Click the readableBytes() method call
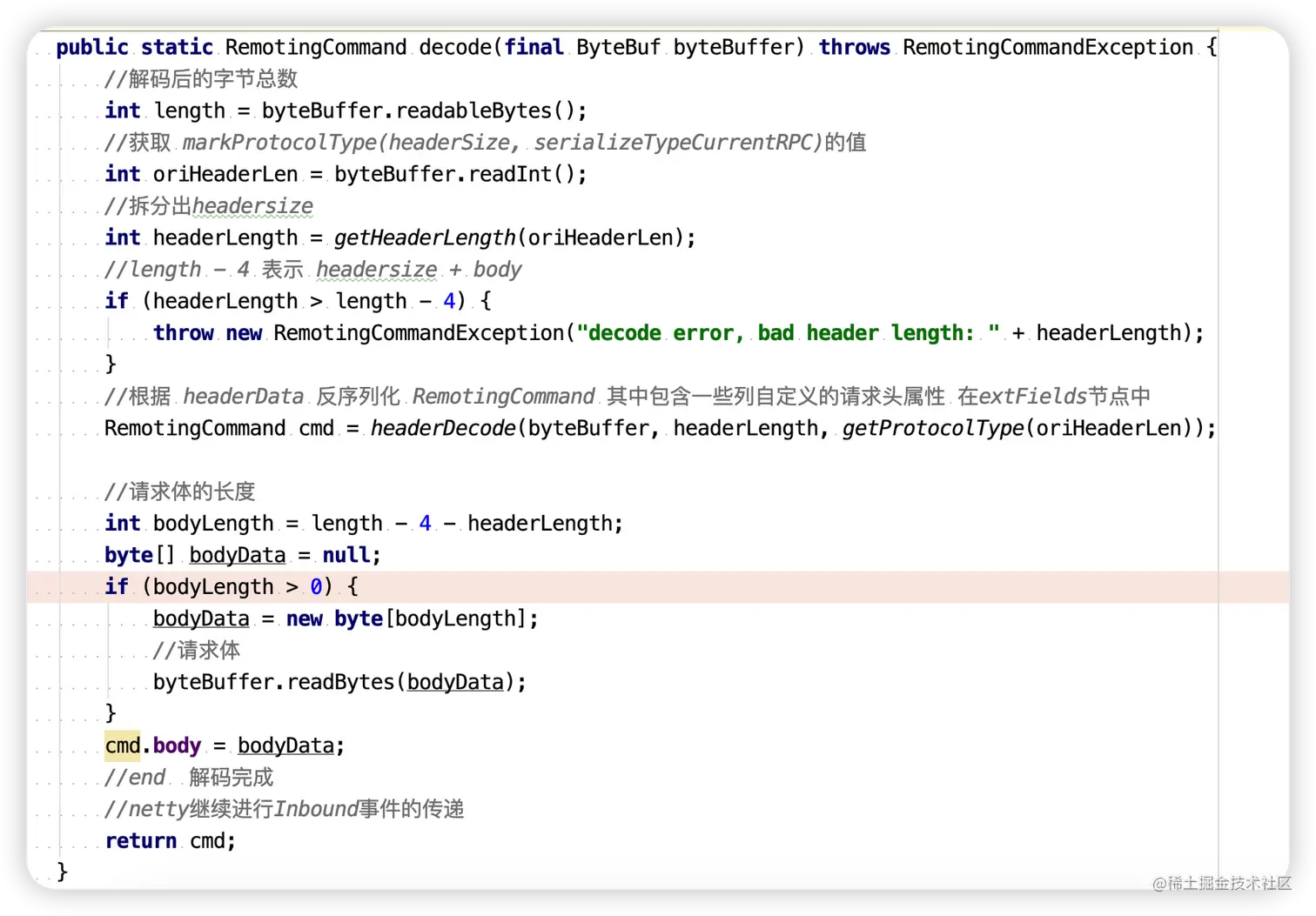 coord(486,110)
